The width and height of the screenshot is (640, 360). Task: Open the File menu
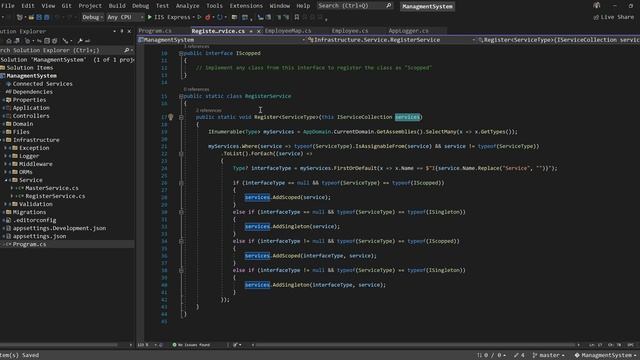tap(8, 6)
